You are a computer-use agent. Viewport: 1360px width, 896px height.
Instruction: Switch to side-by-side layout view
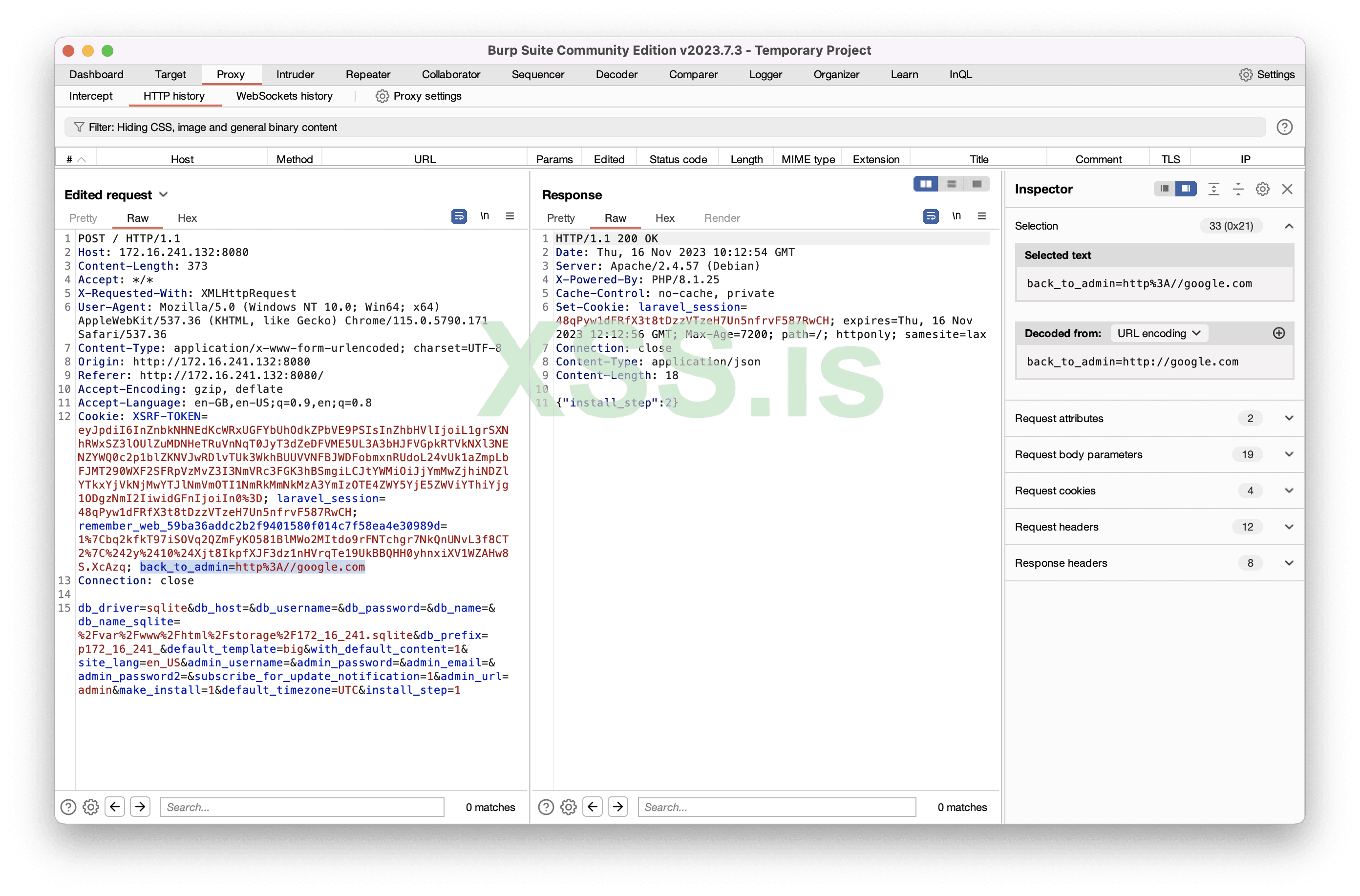click(x=926, y=184)
